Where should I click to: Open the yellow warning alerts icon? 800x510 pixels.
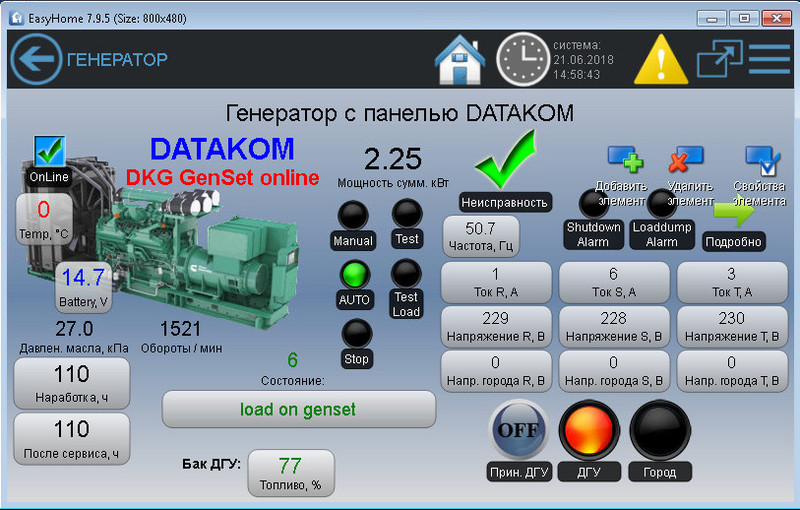point(656,59)
